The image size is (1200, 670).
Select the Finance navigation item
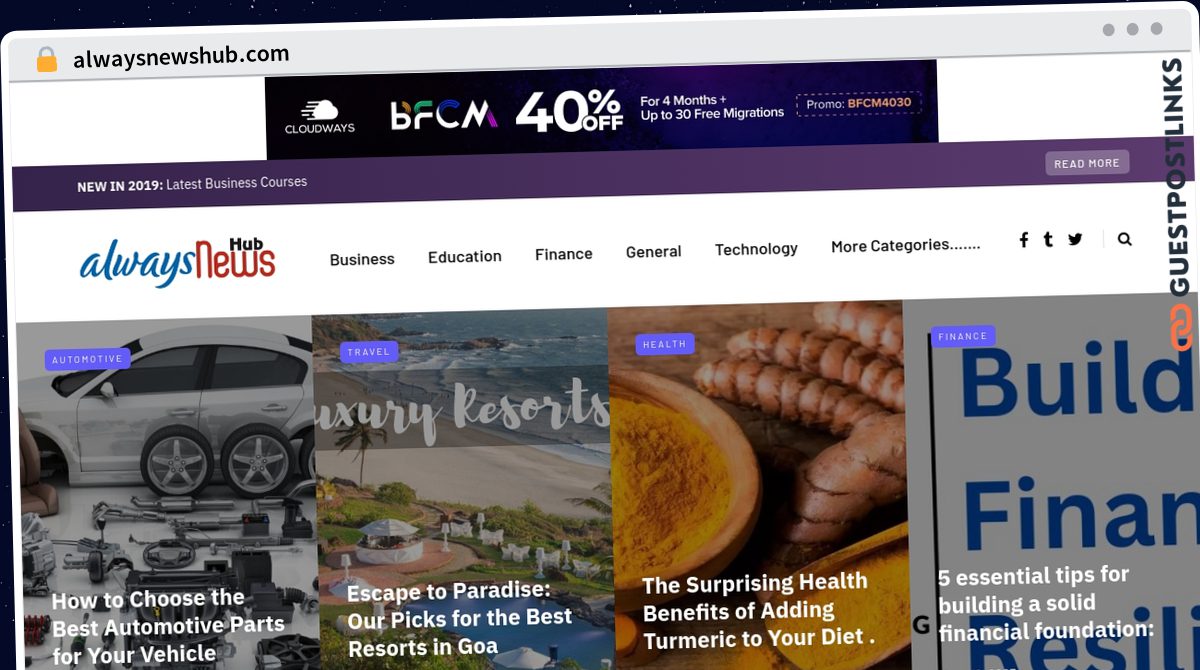pyautogui.click(x=564, y=254)
